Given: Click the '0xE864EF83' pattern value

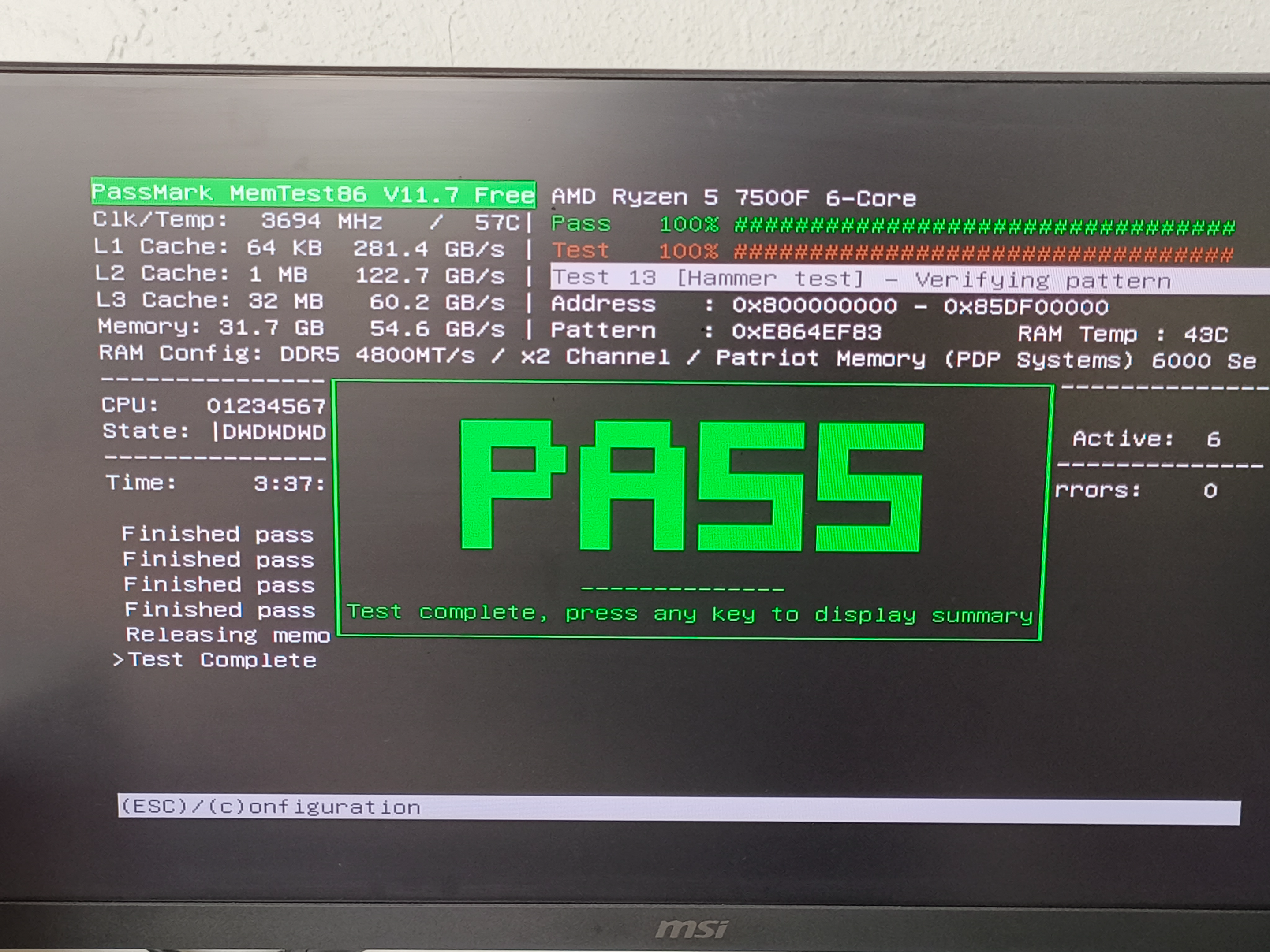Looking at the screenshot, I should 806,332.
